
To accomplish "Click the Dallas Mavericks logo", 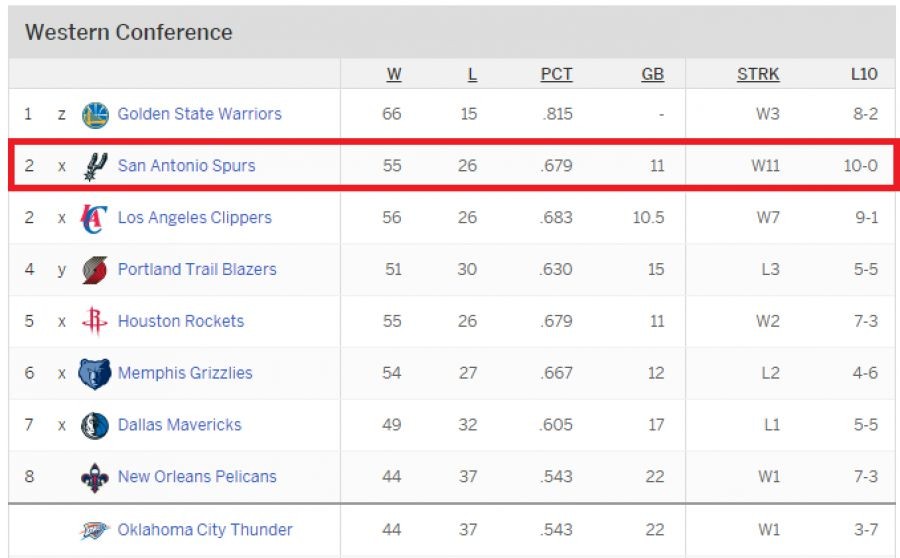I will [95, 425].
